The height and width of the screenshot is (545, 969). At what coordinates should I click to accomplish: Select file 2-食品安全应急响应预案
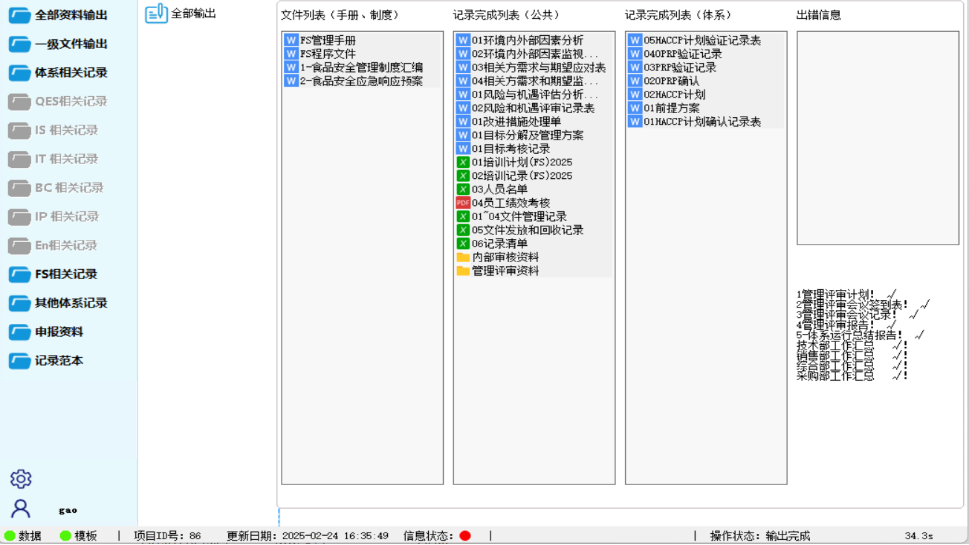click(362, 81)
